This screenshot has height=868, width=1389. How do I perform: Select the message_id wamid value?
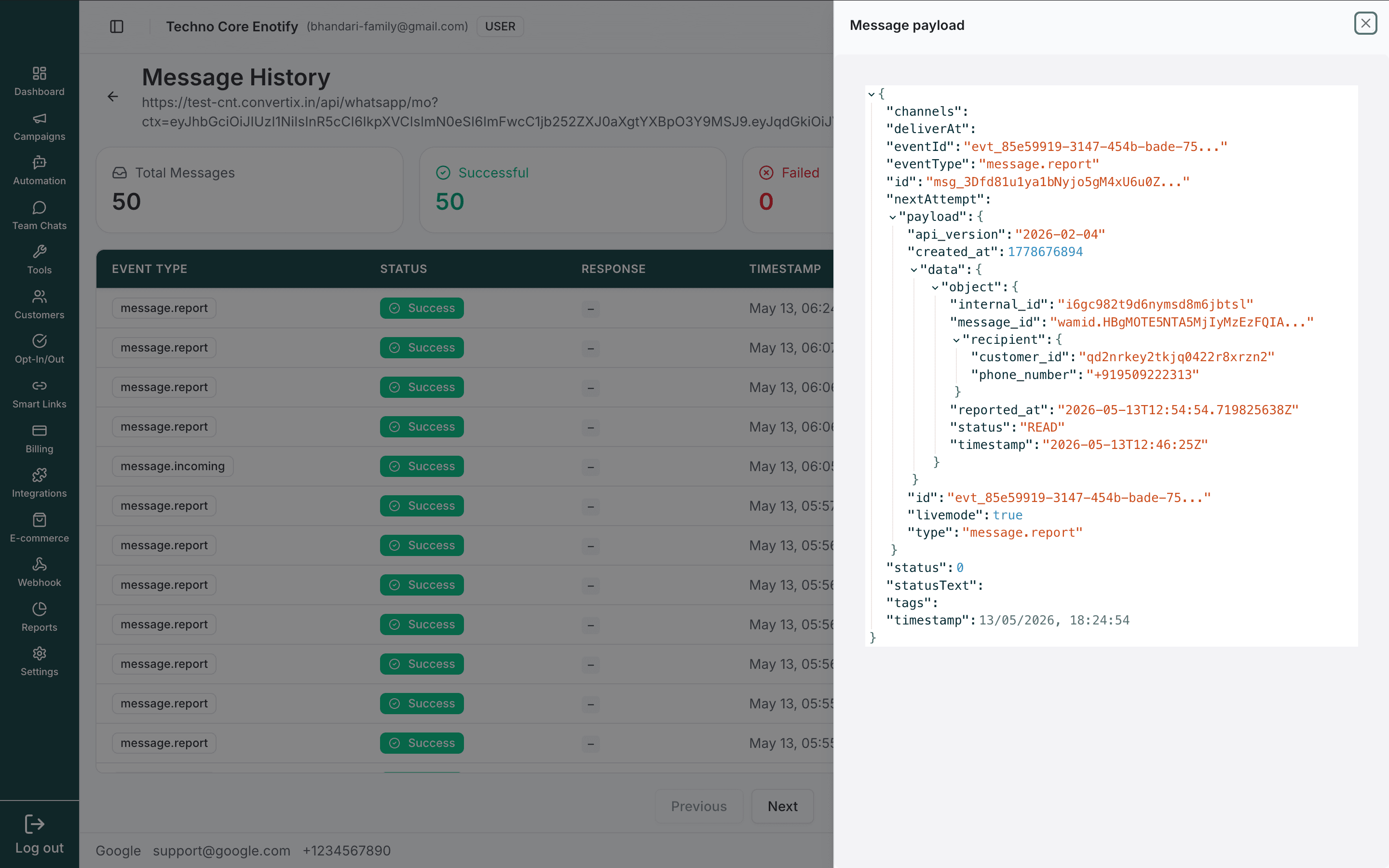(1182, 322)
